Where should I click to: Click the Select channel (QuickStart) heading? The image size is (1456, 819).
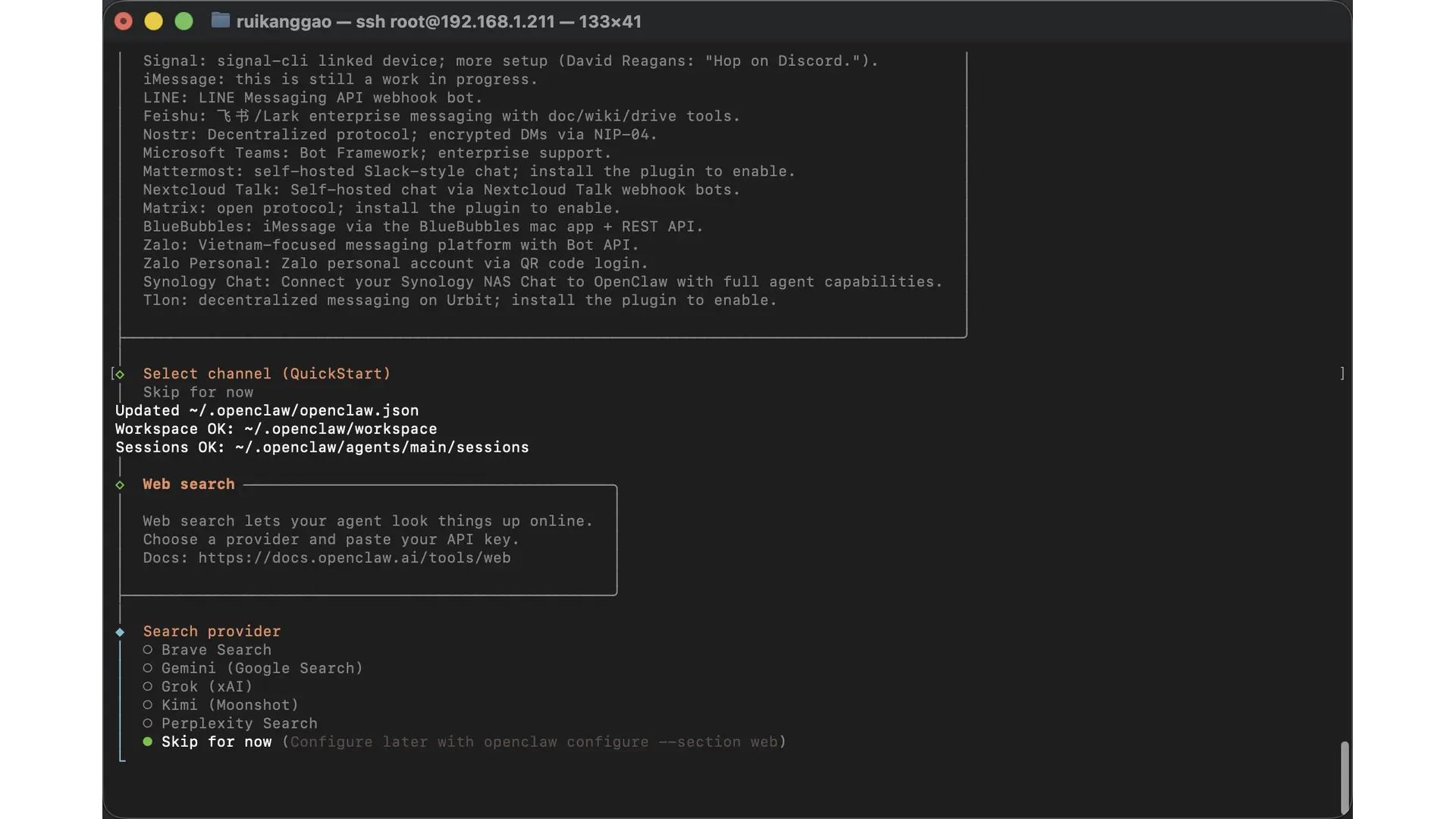(x=266, y=374)
